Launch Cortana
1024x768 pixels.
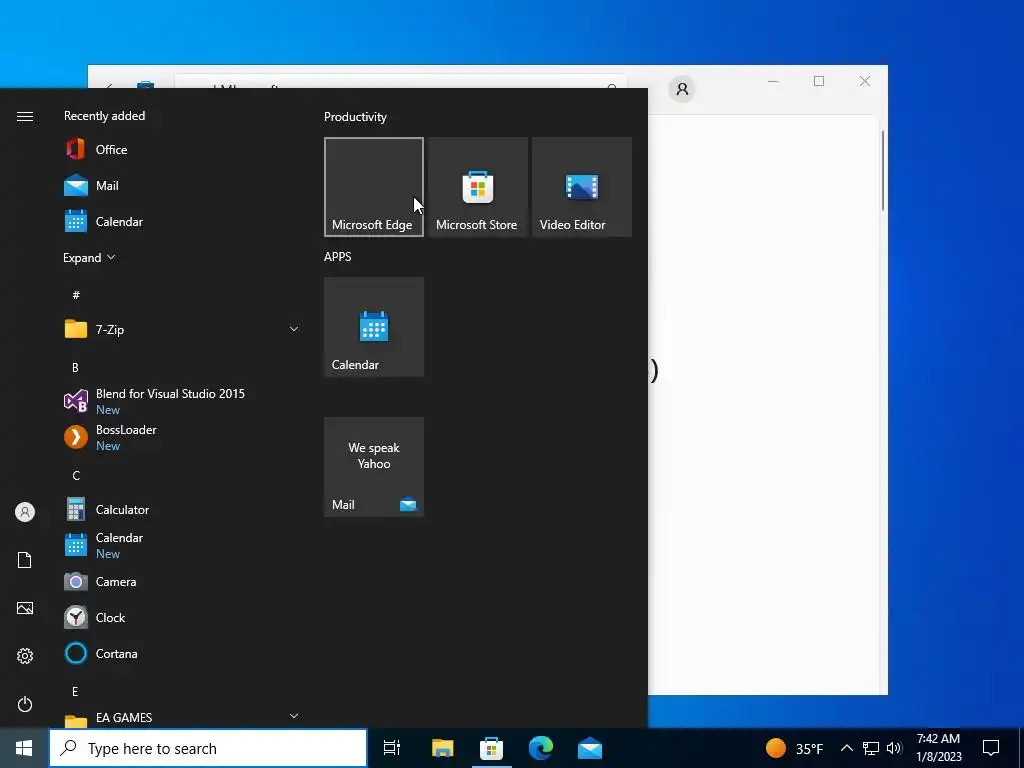pyautogui.click(x=183, y=653)
